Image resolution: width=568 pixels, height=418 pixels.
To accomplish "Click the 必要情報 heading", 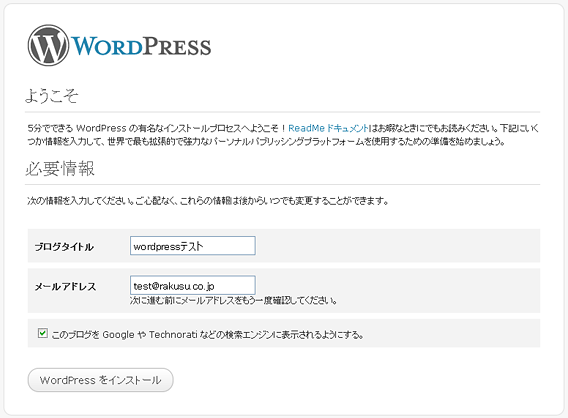I will click(60, 168).
